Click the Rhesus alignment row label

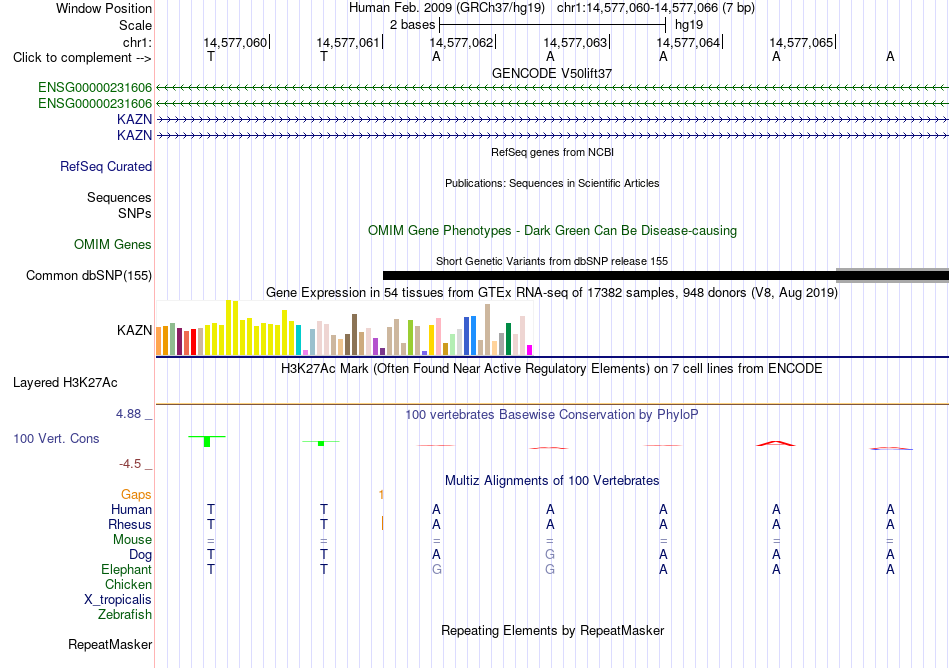pos(130,524)
